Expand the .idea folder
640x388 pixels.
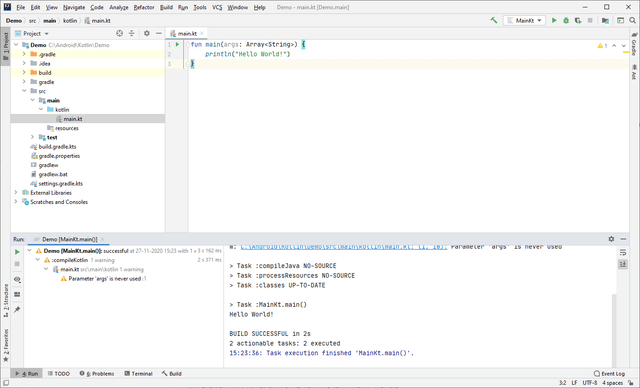24,63
